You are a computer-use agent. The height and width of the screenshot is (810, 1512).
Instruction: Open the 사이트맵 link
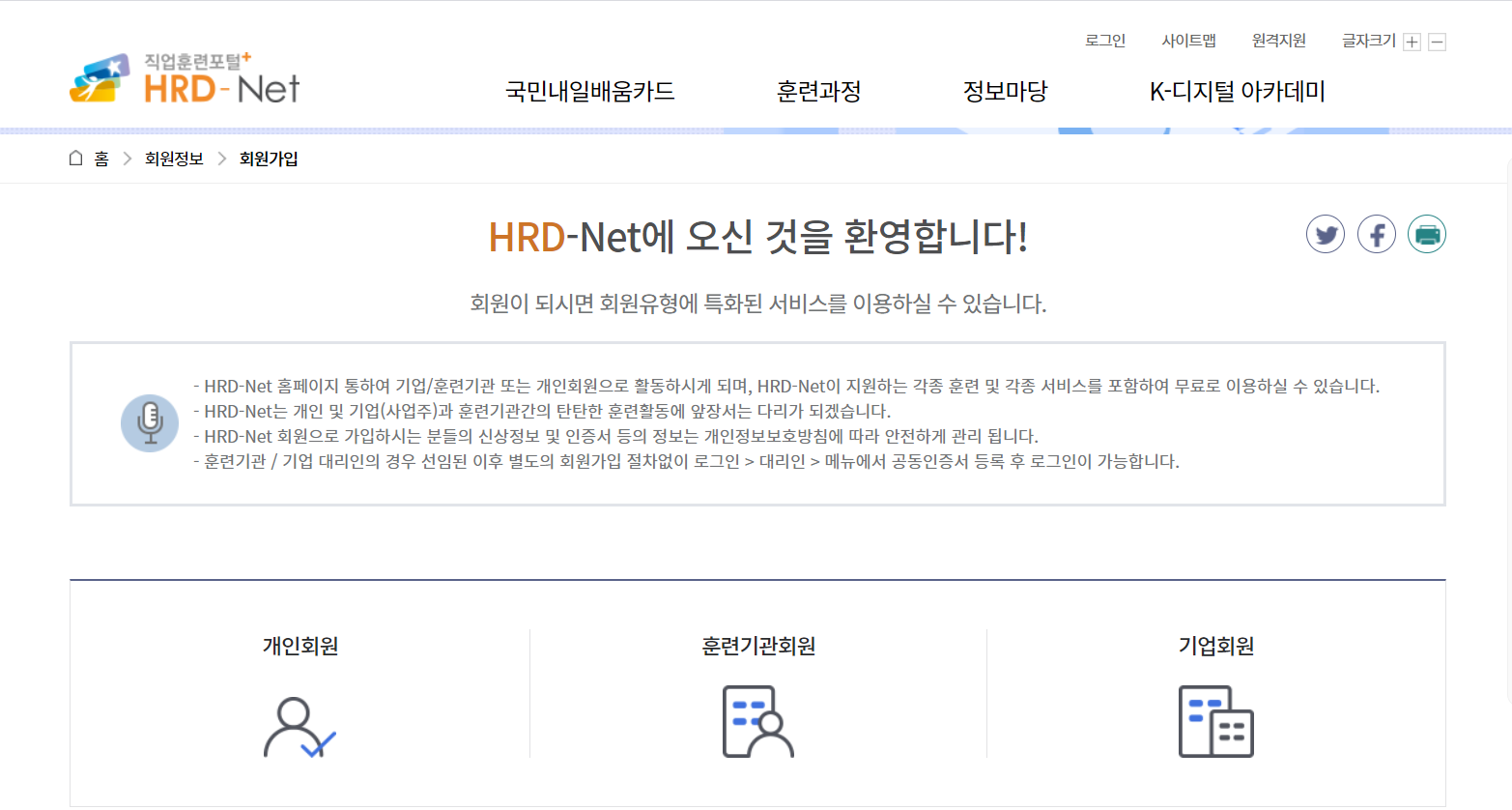click(x=1188, y=41)
